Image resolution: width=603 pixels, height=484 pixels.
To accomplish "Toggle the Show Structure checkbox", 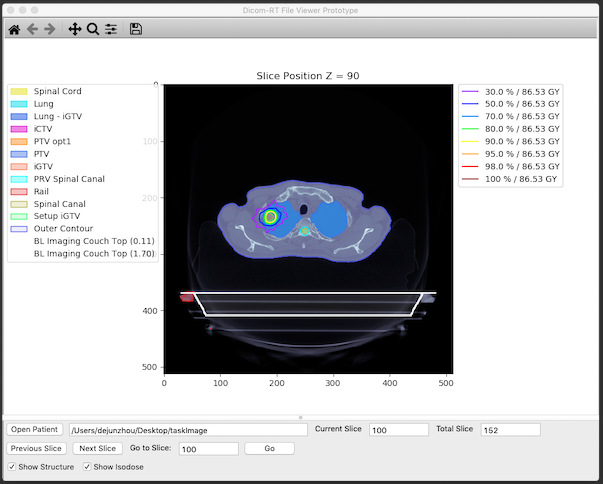I will [12, 467].
